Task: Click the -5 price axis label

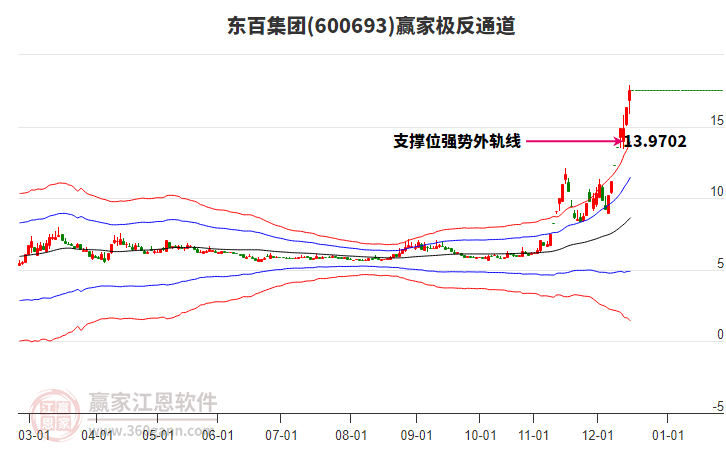Action: [718, 406]
